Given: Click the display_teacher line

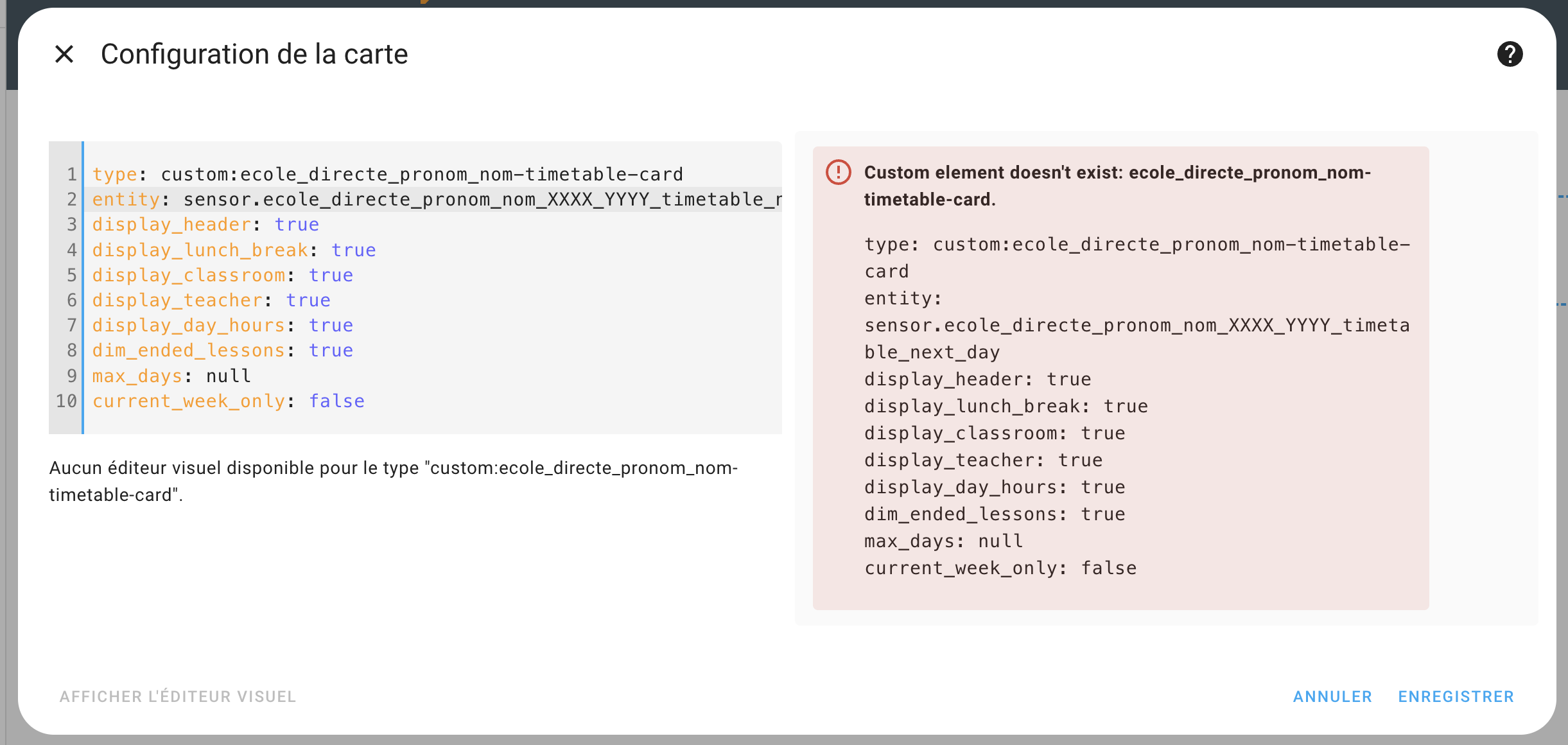Looking at the screenshot, I should click(211, 300).
